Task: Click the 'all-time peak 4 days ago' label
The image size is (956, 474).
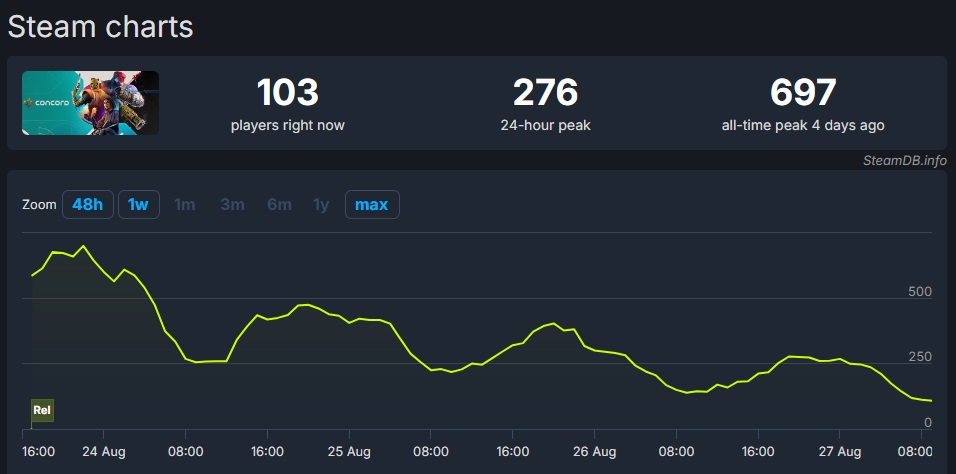Action: coord(803,126)
